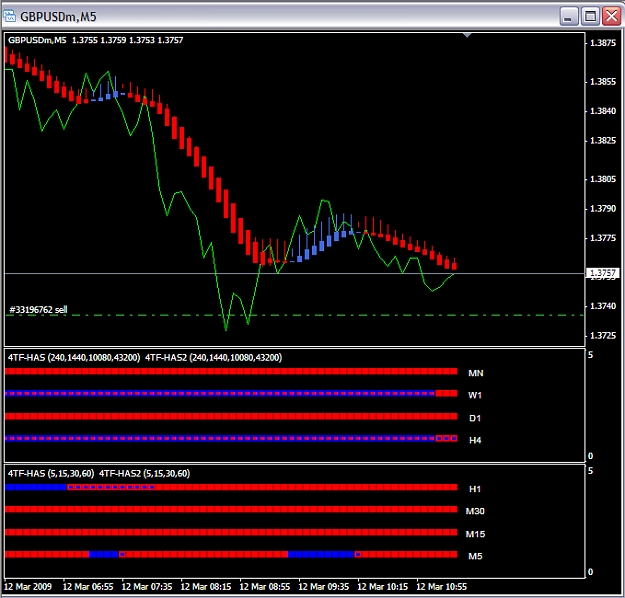The height and width of the screenshot is (598, 625).
Task: Click the 4TF-HAS2 (5,15,30,60) indicator label
Action: pos(144,473)
